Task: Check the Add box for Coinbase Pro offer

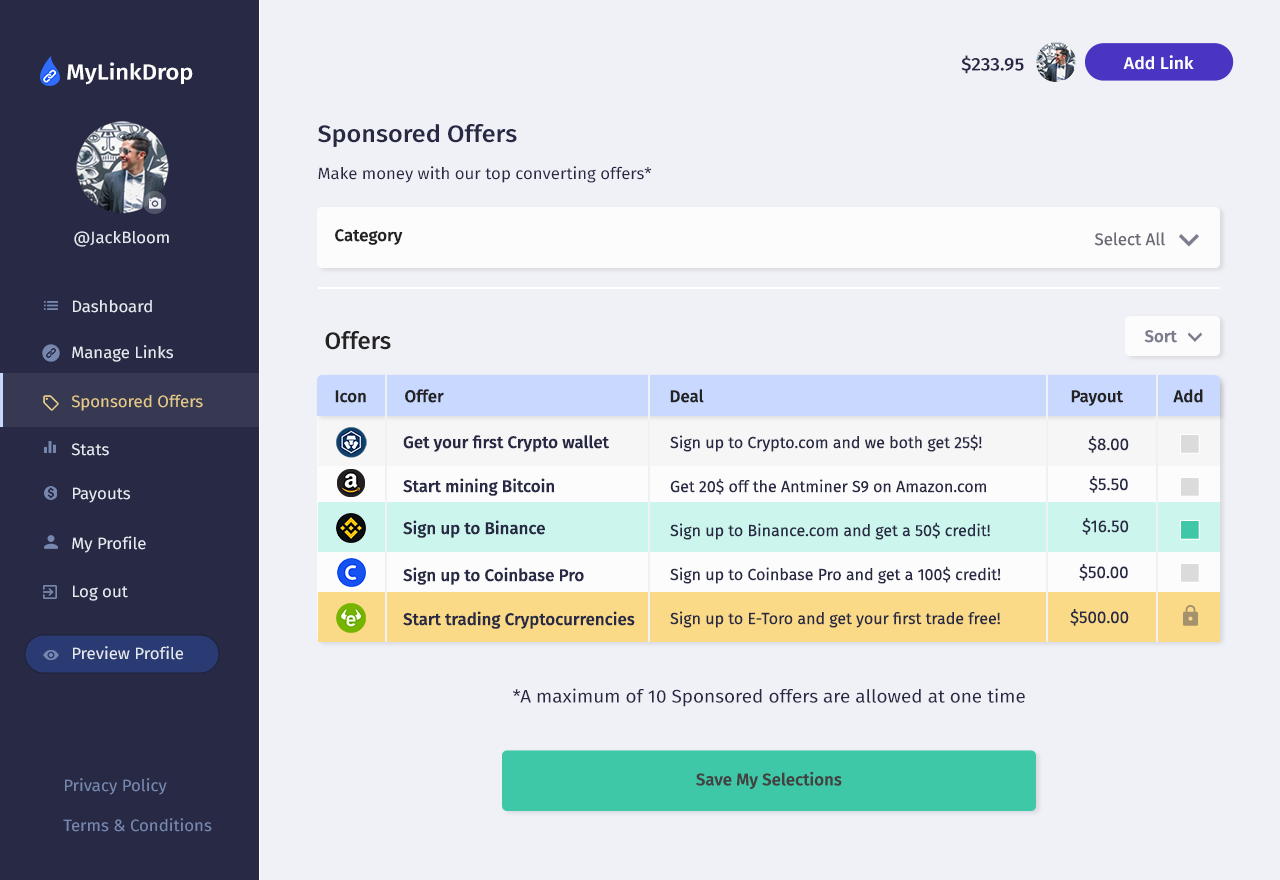Action: point(1190,573)
